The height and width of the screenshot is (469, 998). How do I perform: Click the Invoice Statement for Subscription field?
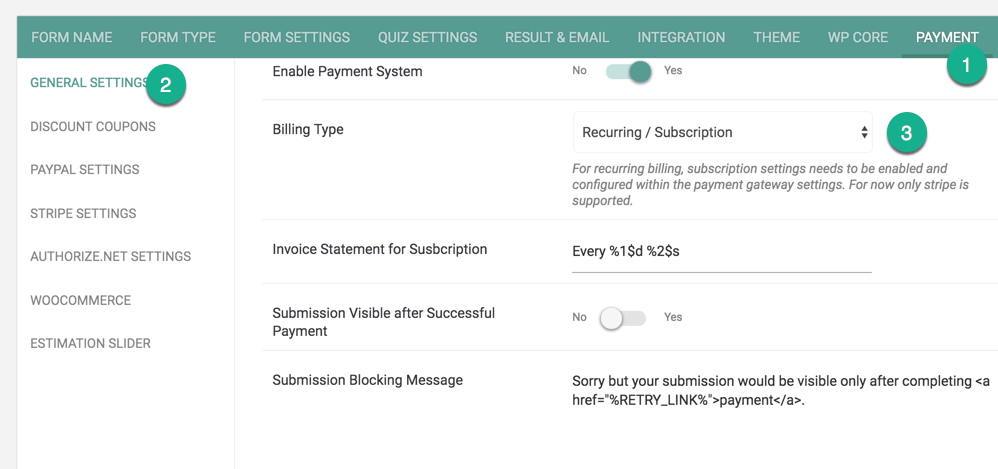tap(722, 252)
